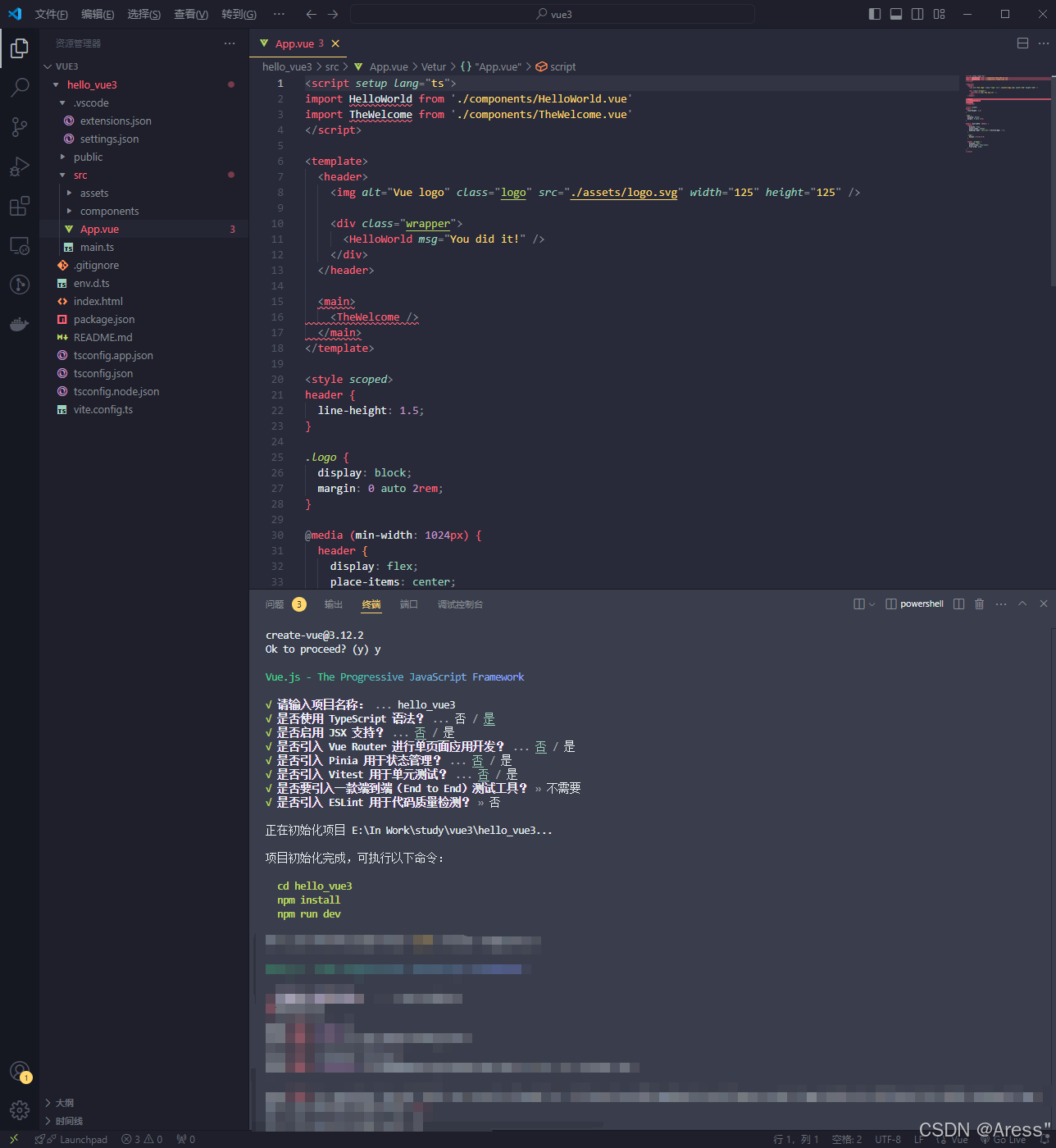The height and width of the screenshot is (1148, 1056).
Task: Toggle bottom panel visibility
Action: coord(896,14)
